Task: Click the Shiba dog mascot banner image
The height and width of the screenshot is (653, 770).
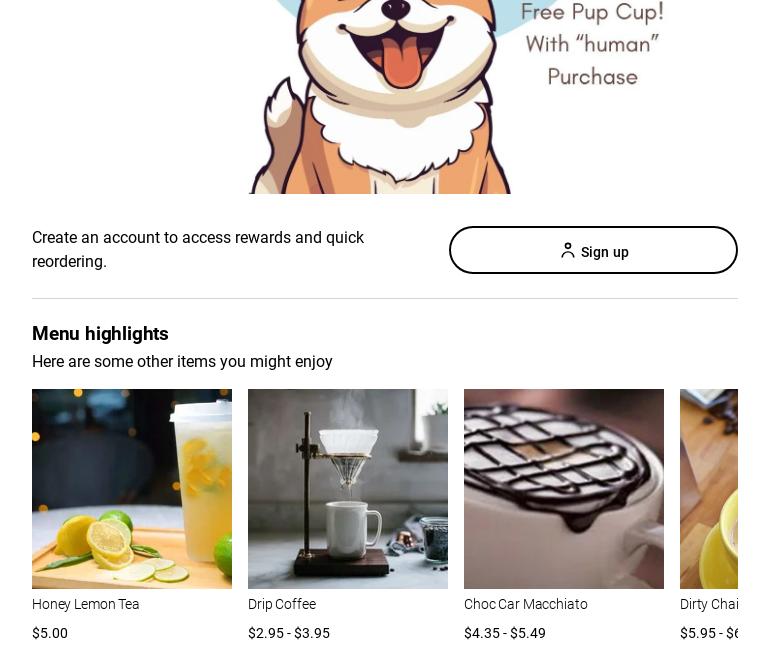Action: (381, 97)
